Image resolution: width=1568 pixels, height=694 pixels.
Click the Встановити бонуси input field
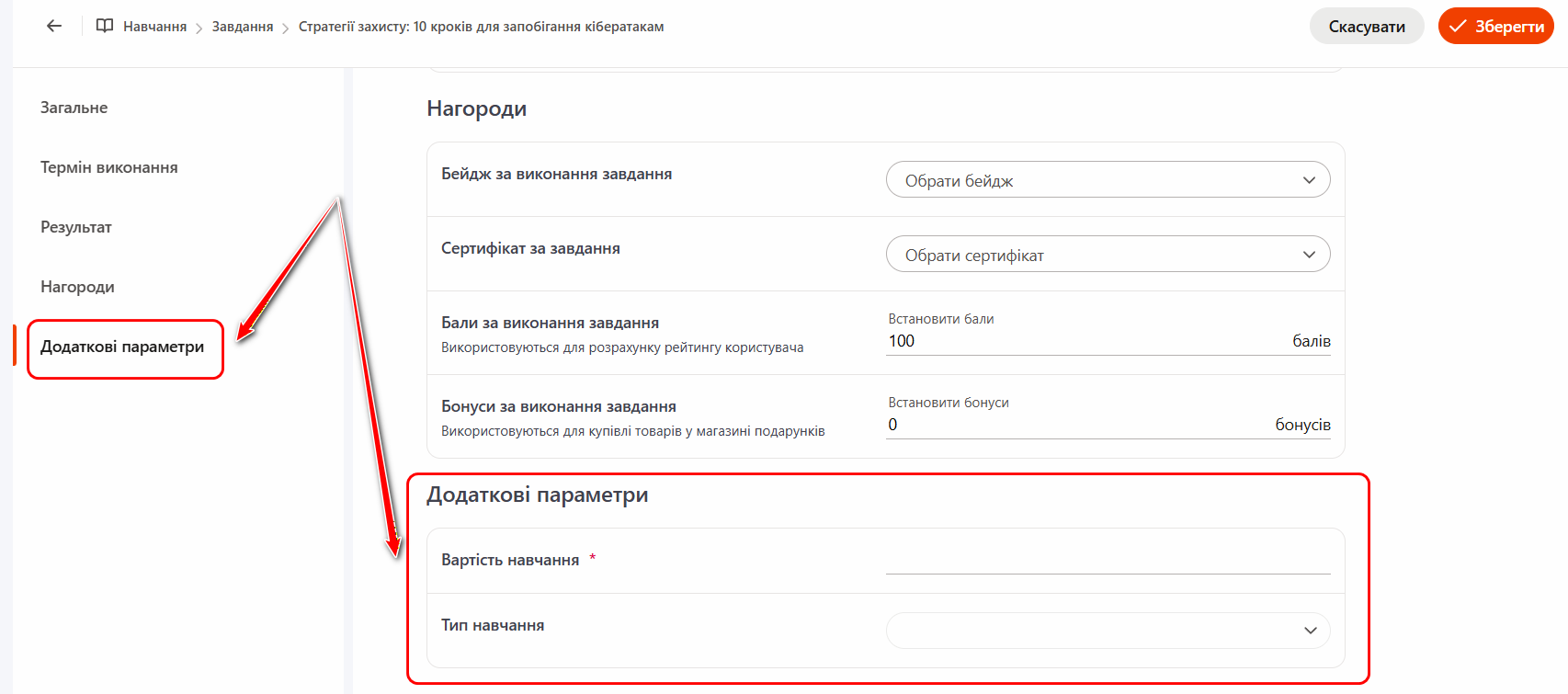[x=1075, y=425]
